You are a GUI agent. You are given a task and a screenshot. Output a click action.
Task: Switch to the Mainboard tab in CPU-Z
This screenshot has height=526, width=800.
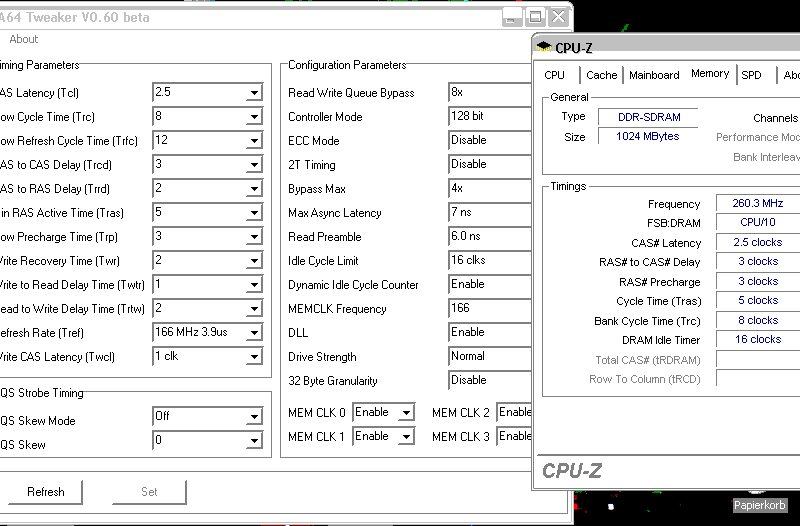[x=654, y=76]
